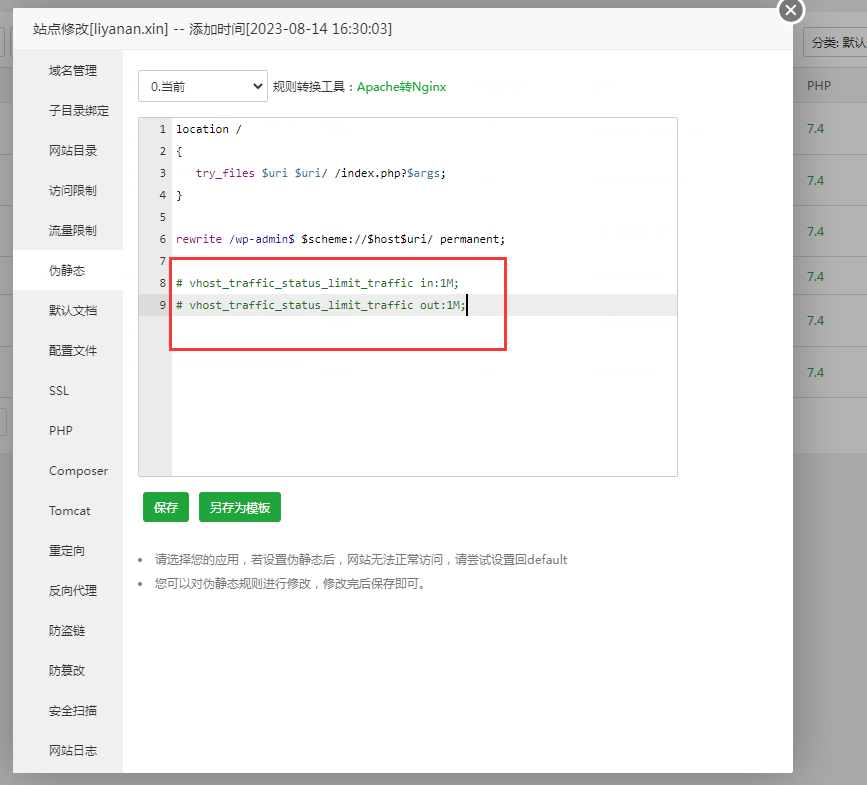Open the 0.当前 rewrite template dropdown
Screen dimensions: 867x785
tap(203, 86)
